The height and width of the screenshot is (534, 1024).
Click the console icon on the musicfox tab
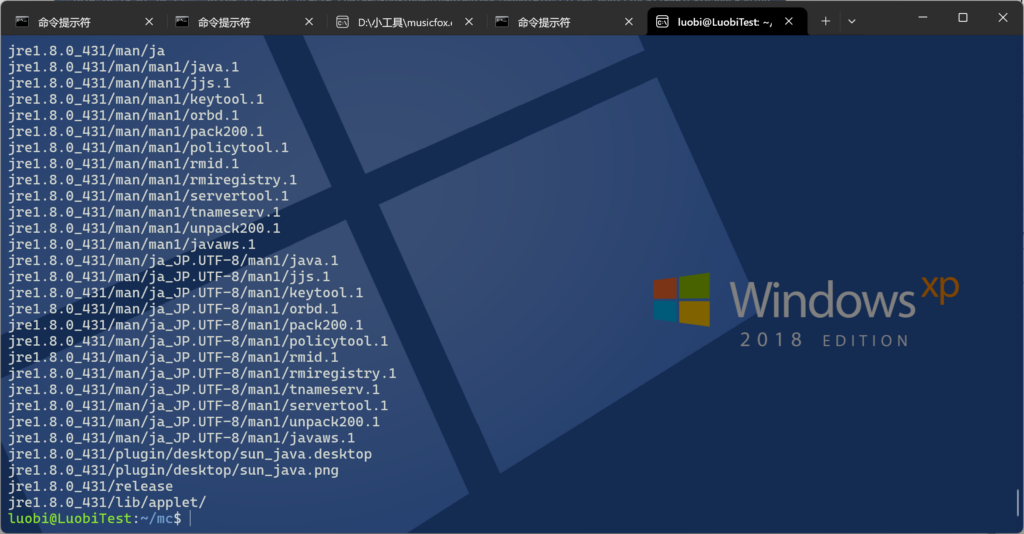tap(342, 21)
